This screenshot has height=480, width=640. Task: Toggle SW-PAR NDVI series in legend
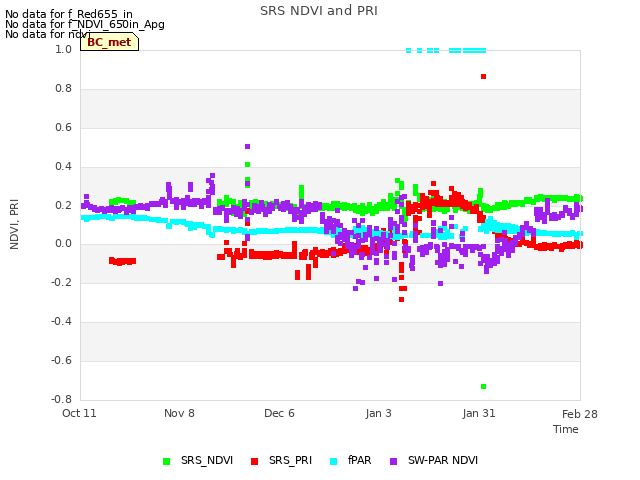(434, 460)
